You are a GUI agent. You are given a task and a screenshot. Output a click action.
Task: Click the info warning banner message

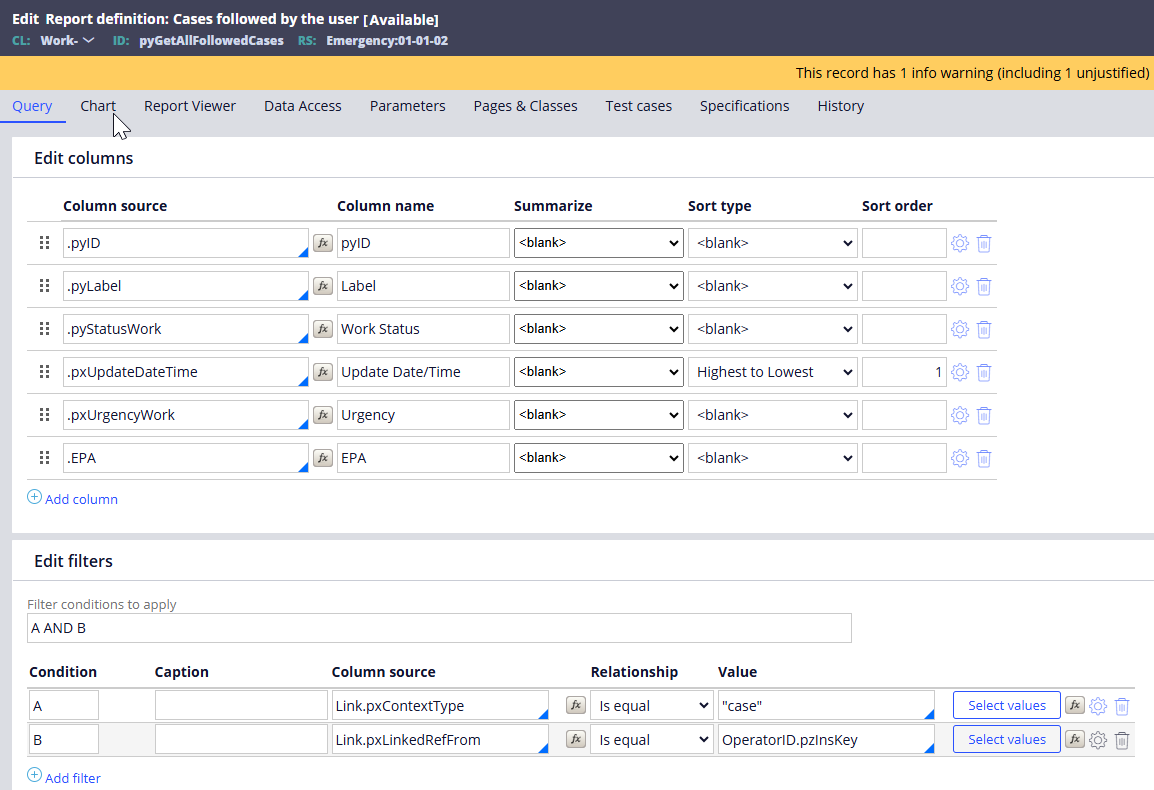[972, 73]
